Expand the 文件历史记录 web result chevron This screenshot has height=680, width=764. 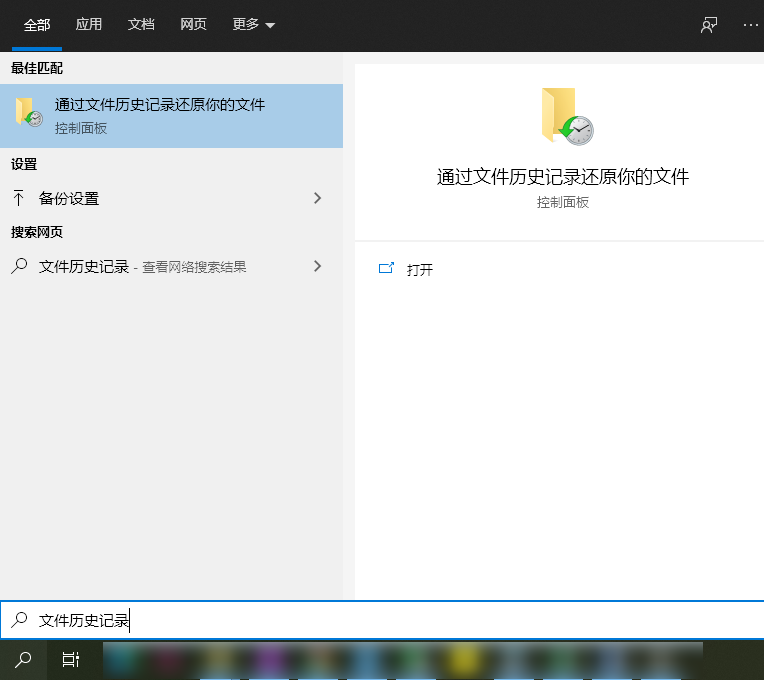(318, 266)
